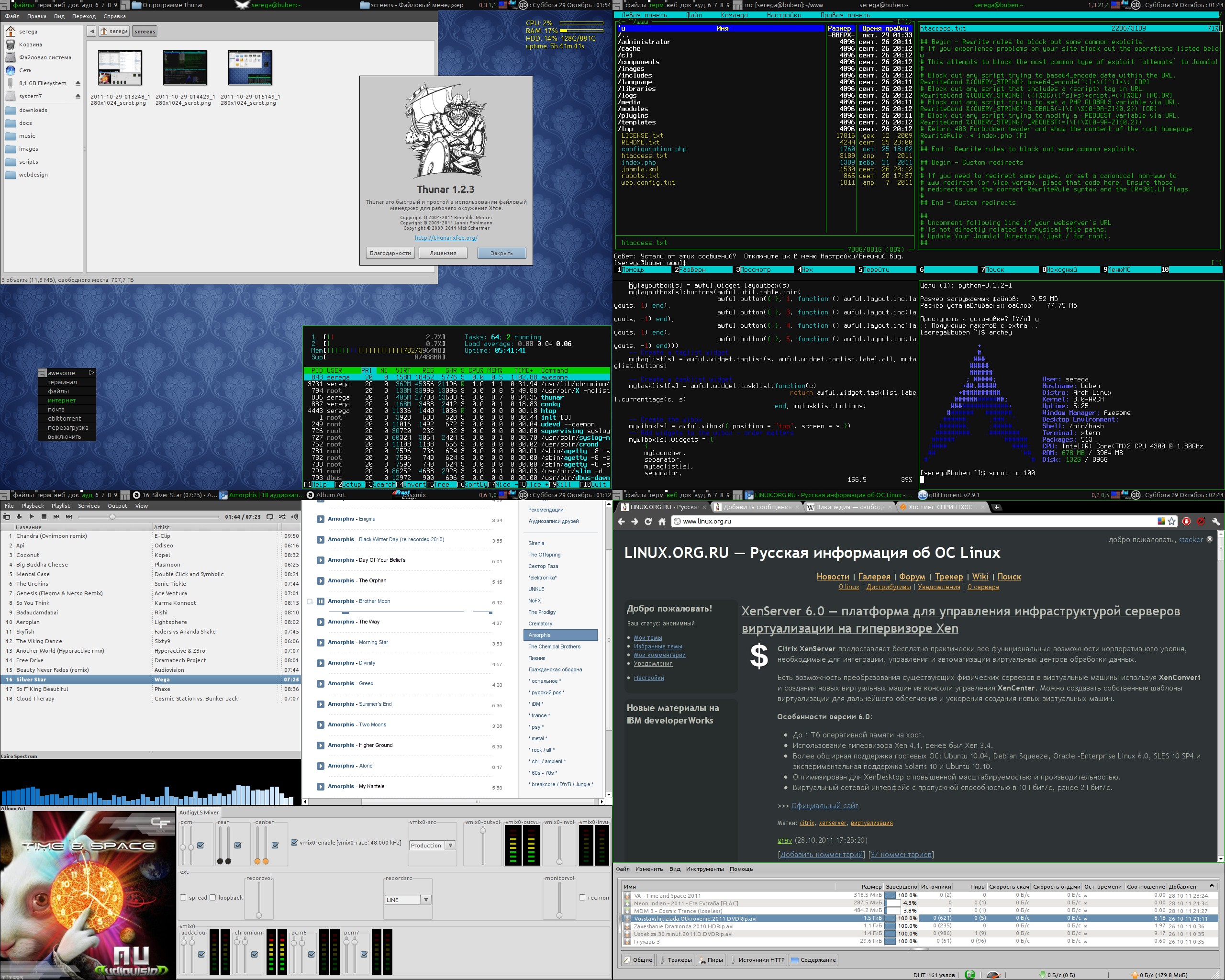The width and height of the screenshot is (1225, 980).
Task: Reload the linux.org.ru page
Action: (x=648, y=521)
